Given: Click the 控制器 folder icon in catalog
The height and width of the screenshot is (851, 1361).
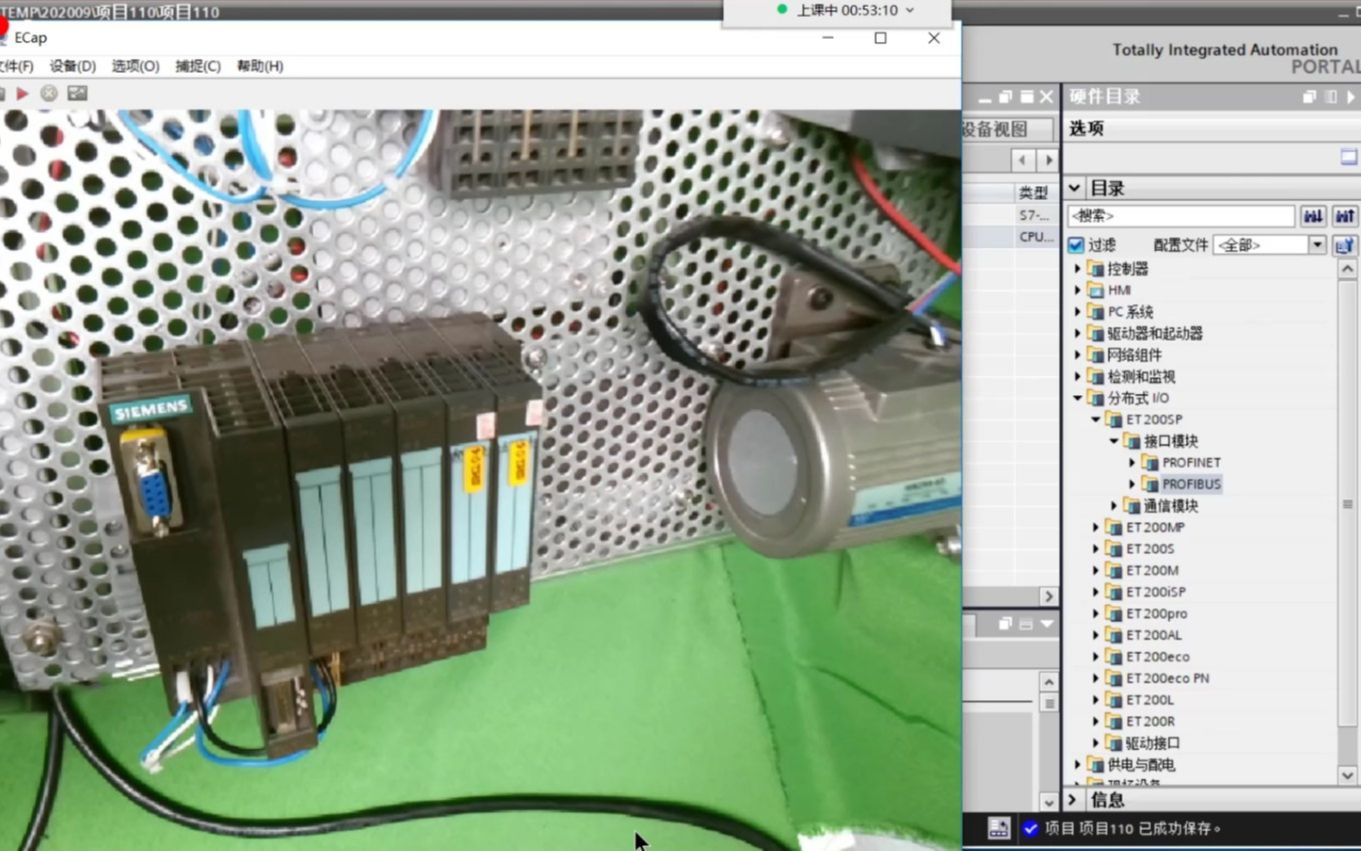Looking at the screenshot, I should (x=1096, y=269).
